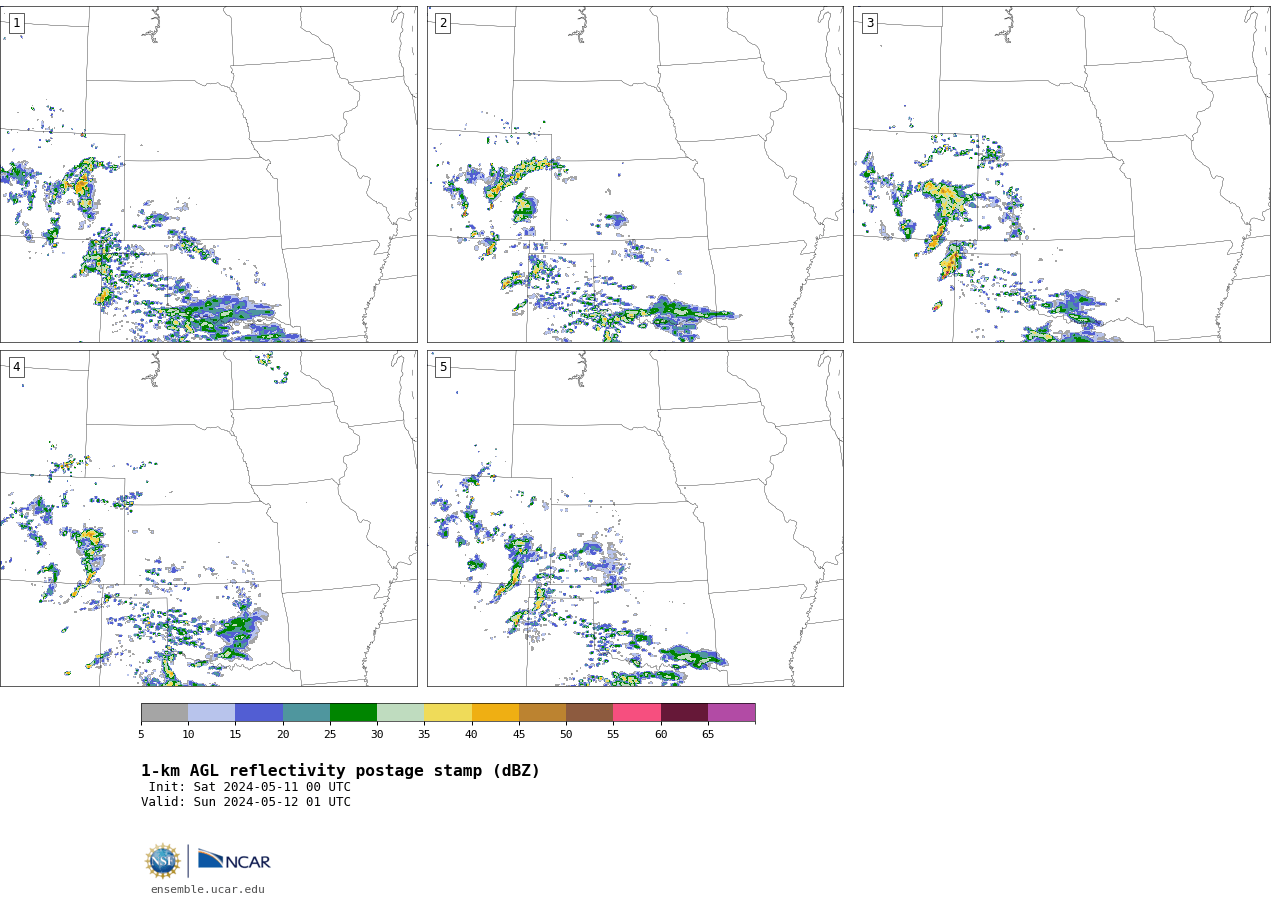Screen dimensions: 1280x901
Task: Click the 'Valid: Sun 2024-05-12 01 UTC' line
Action: 246,802
